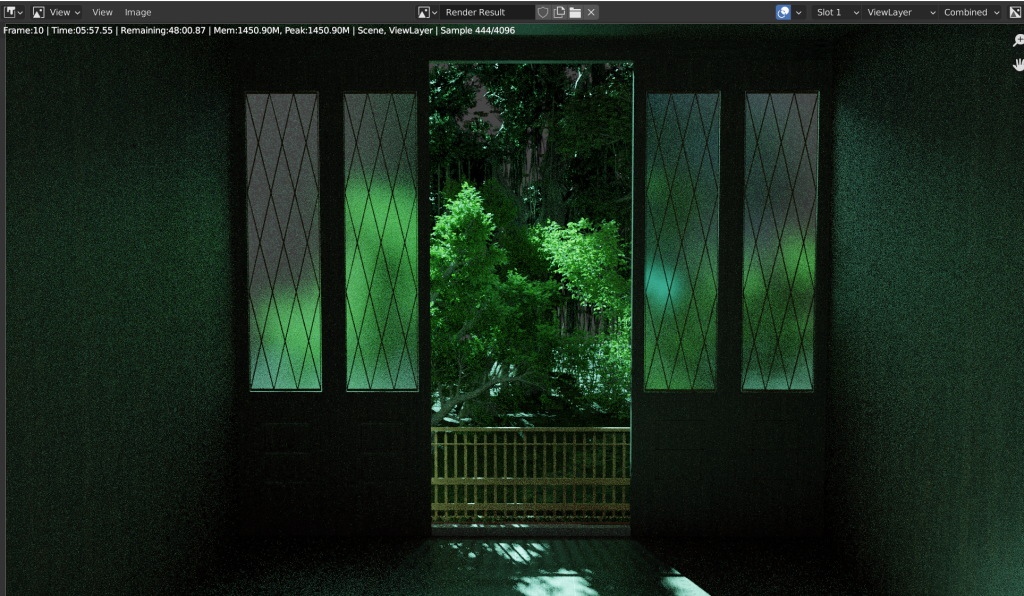
Task: Click the Peak:1450.90M status text
Action: 317,30
